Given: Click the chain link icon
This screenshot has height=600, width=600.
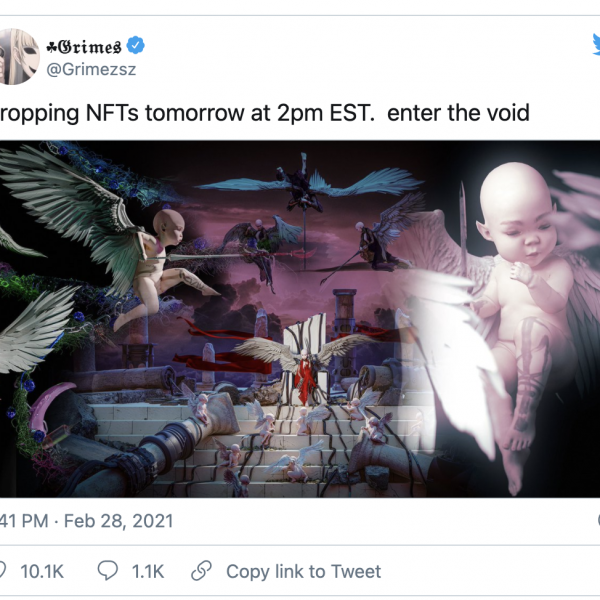Looking at the screenshot, I should click(x=201, y=571).
